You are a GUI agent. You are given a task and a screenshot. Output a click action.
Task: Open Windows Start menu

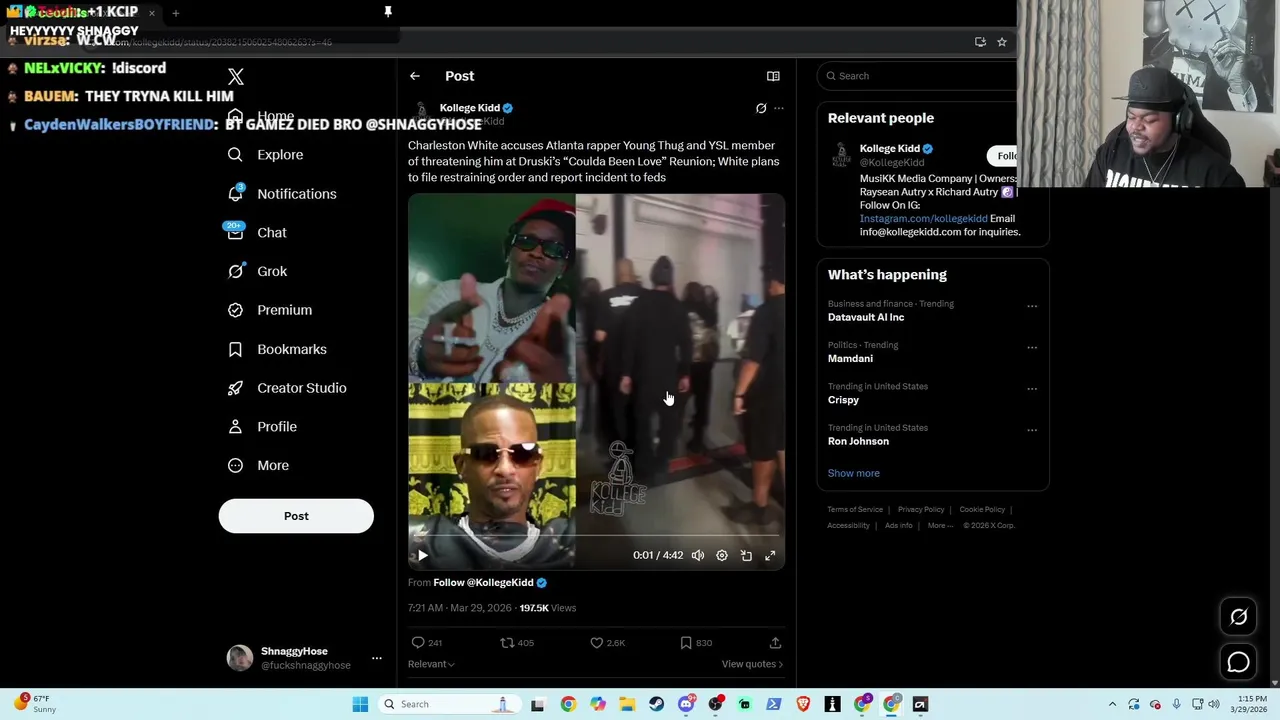pos(360,704)
